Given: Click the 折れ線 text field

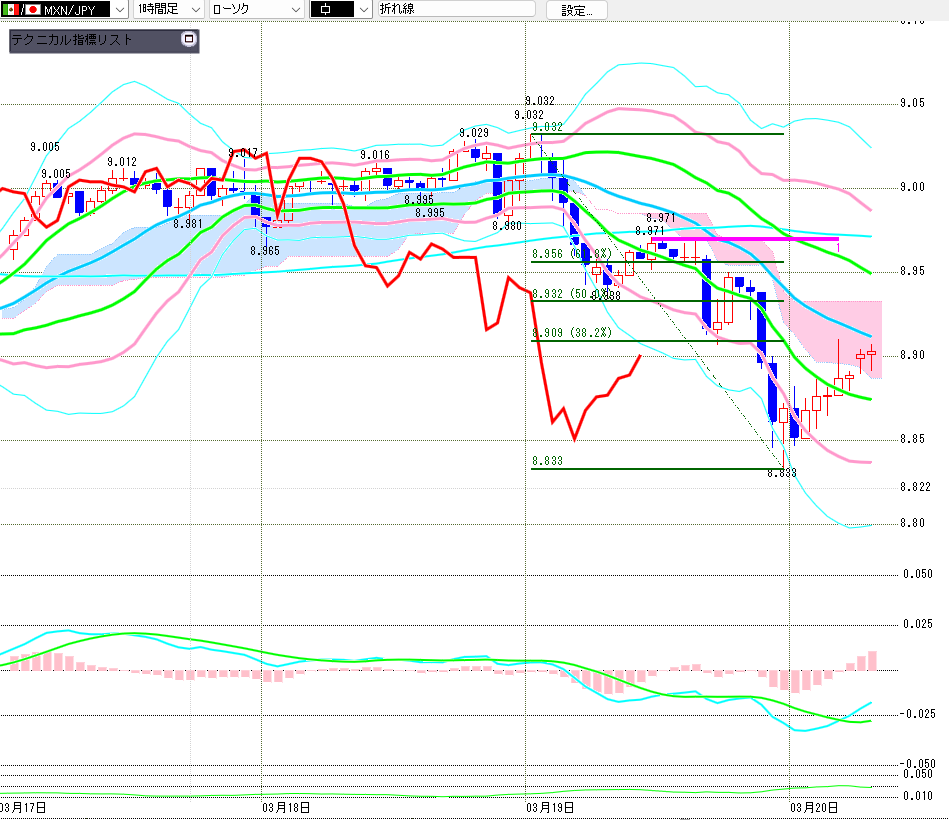Looking at the screenshot, I should pyautogui.click(x=458, y=9).
